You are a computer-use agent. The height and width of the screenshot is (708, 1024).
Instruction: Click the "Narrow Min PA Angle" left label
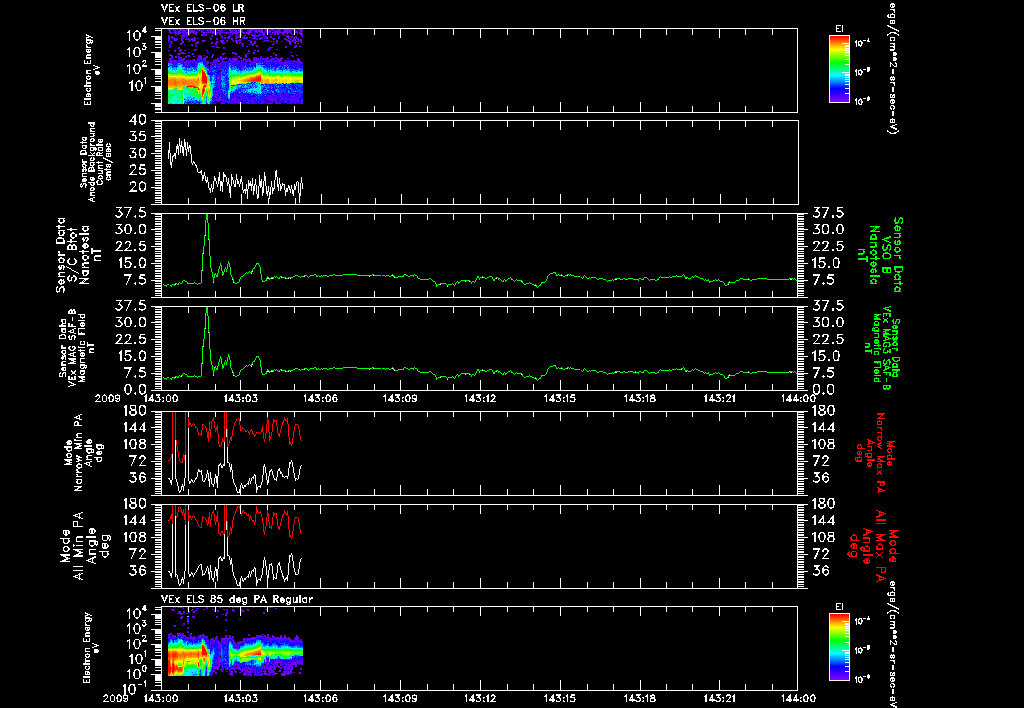pos(83,451)
